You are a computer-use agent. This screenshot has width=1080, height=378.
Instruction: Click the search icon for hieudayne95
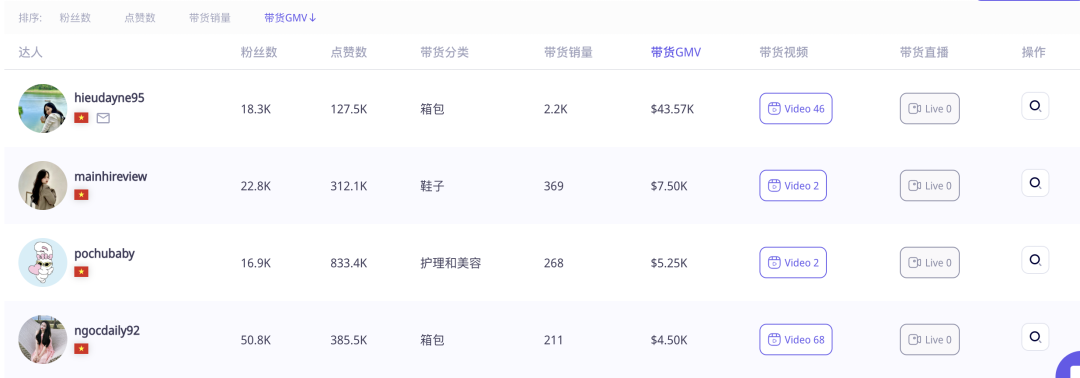click(x=1035, y=106)
